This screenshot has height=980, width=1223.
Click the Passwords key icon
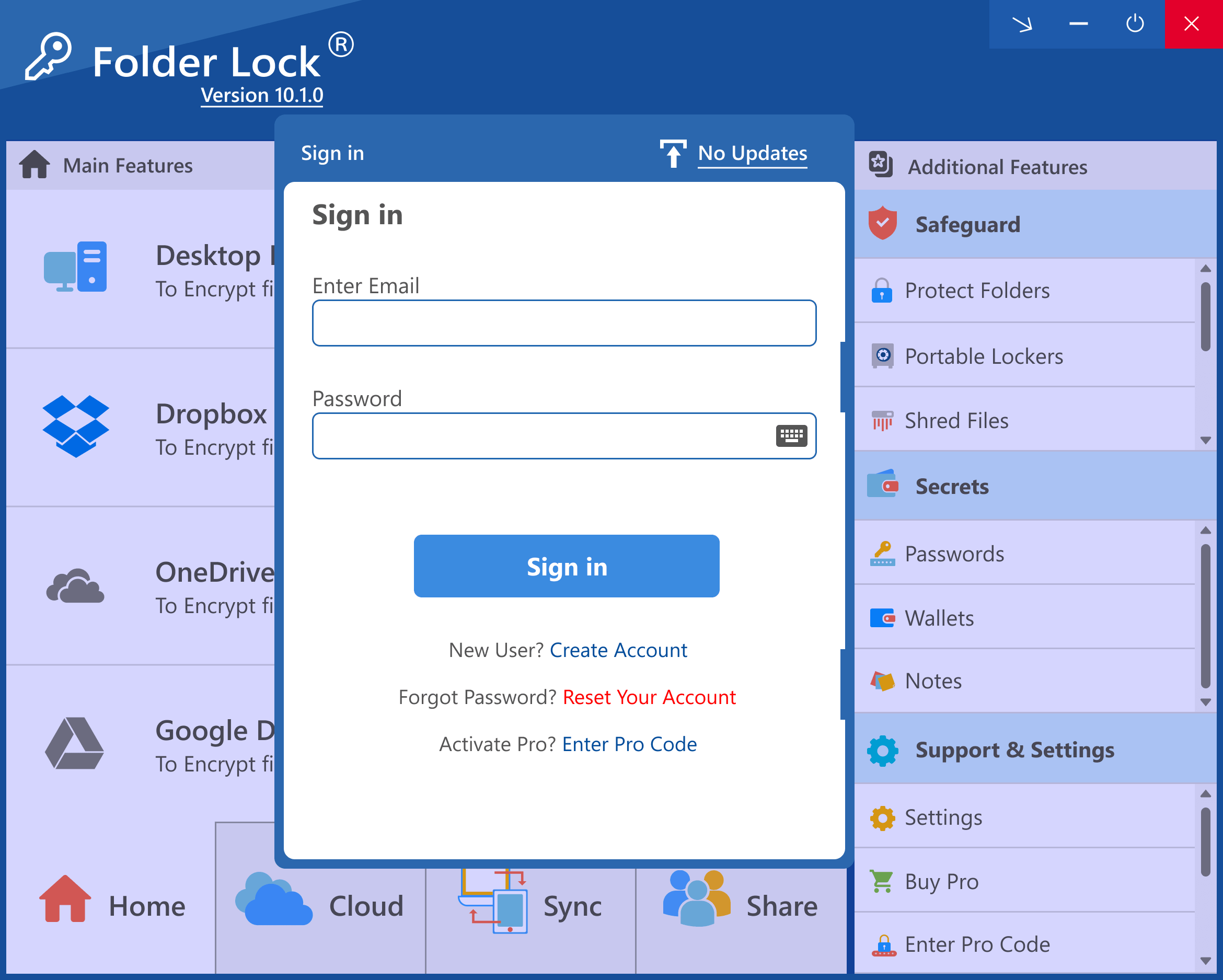pyautogui.click(x=883, y=554)
